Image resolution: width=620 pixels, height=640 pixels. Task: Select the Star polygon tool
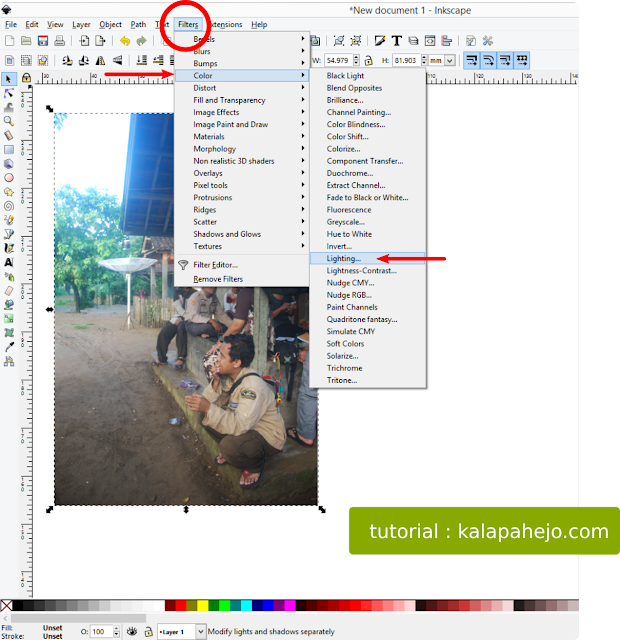(9, 192)
